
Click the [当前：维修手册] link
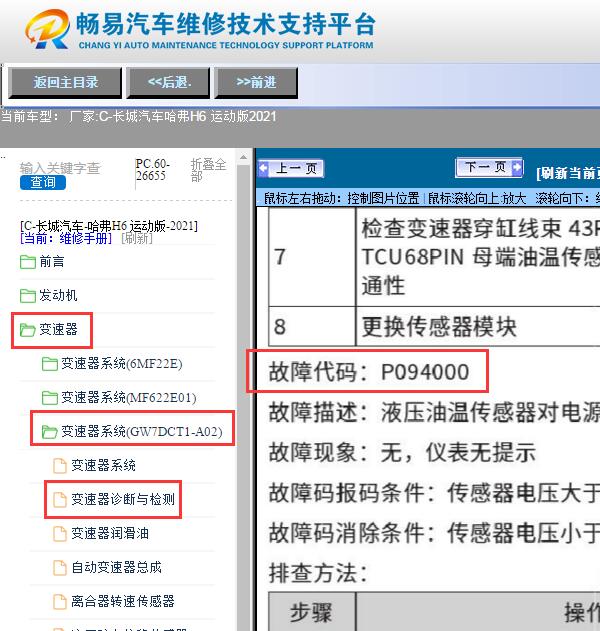click(x=66, y=239)
